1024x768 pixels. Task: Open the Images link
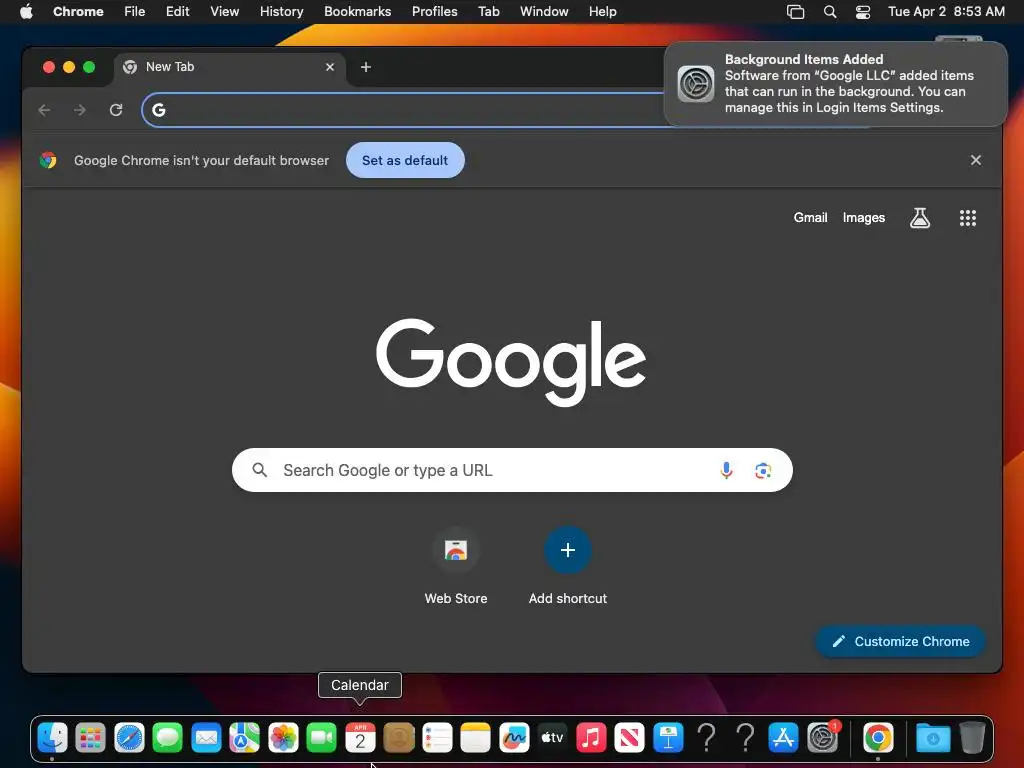(863, 217)
